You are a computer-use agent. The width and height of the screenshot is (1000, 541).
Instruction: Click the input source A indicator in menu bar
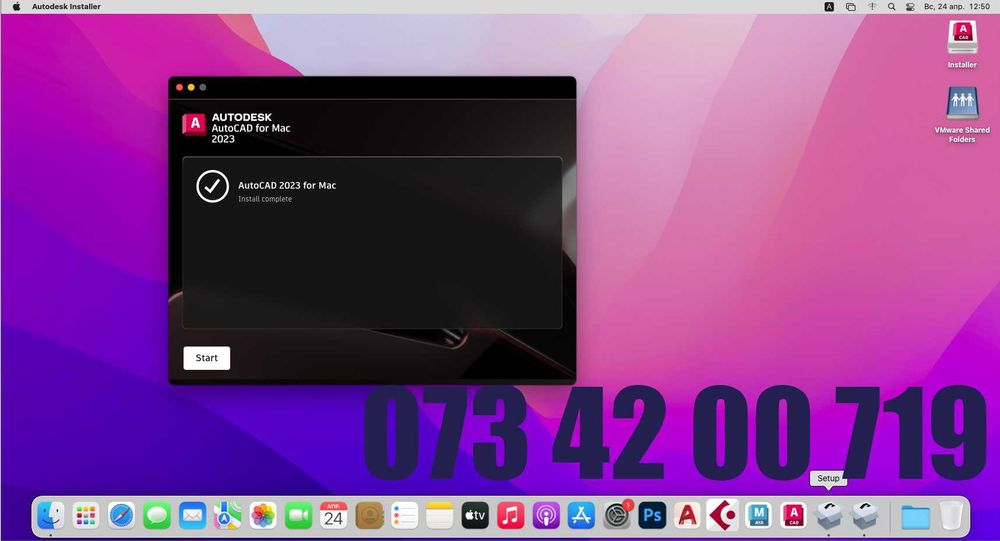829,6
